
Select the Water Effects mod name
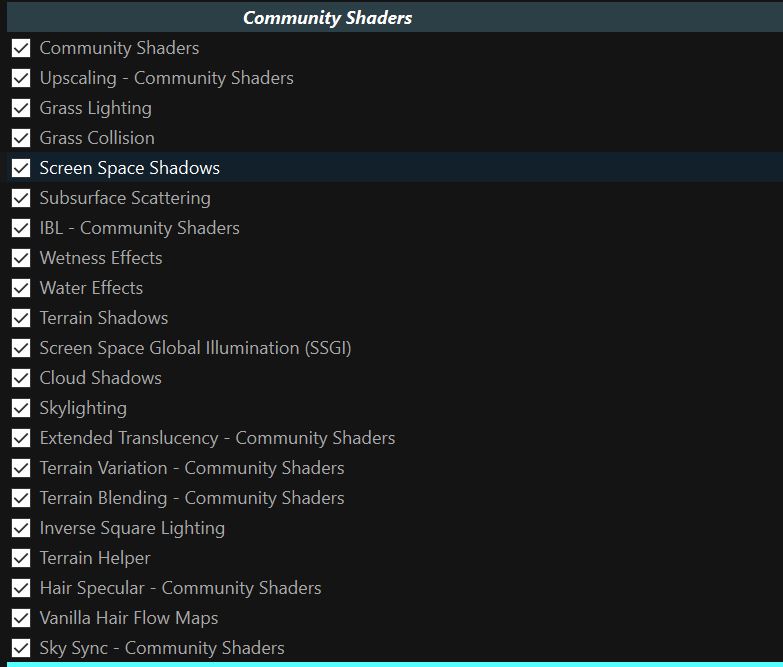point(91,288)
